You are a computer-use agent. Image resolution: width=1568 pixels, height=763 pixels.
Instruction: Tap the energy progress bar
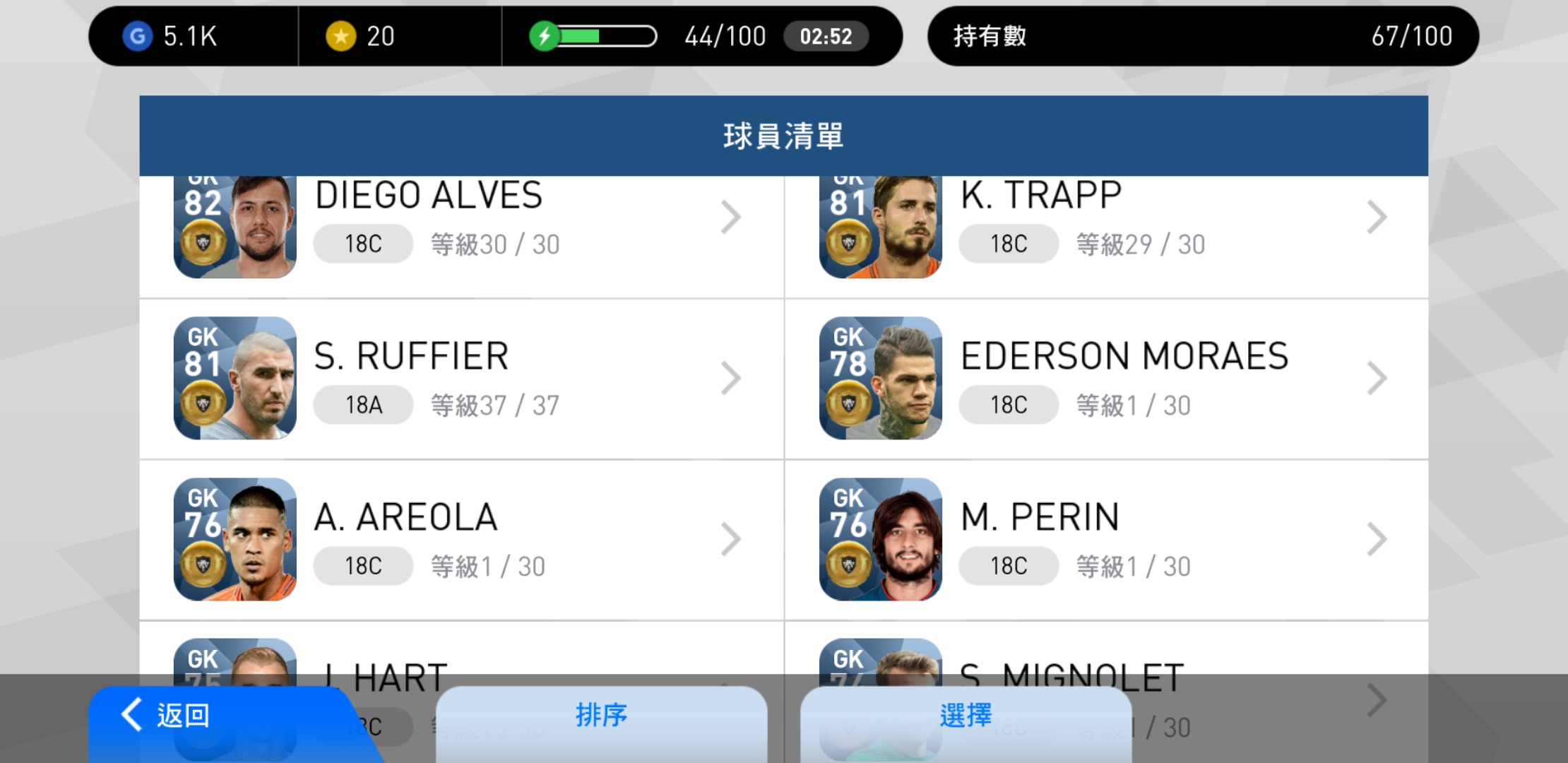coord(607,36)
